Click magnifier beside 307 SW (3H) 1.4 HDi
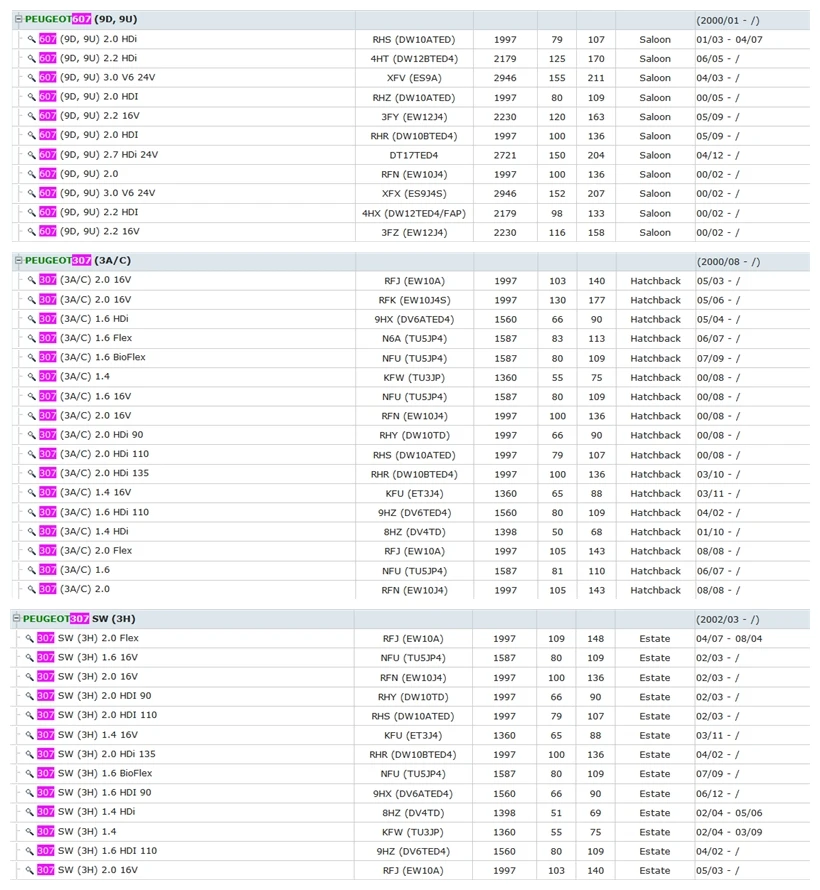This screenshot has height=890, width=820. [x=30, y=812]
